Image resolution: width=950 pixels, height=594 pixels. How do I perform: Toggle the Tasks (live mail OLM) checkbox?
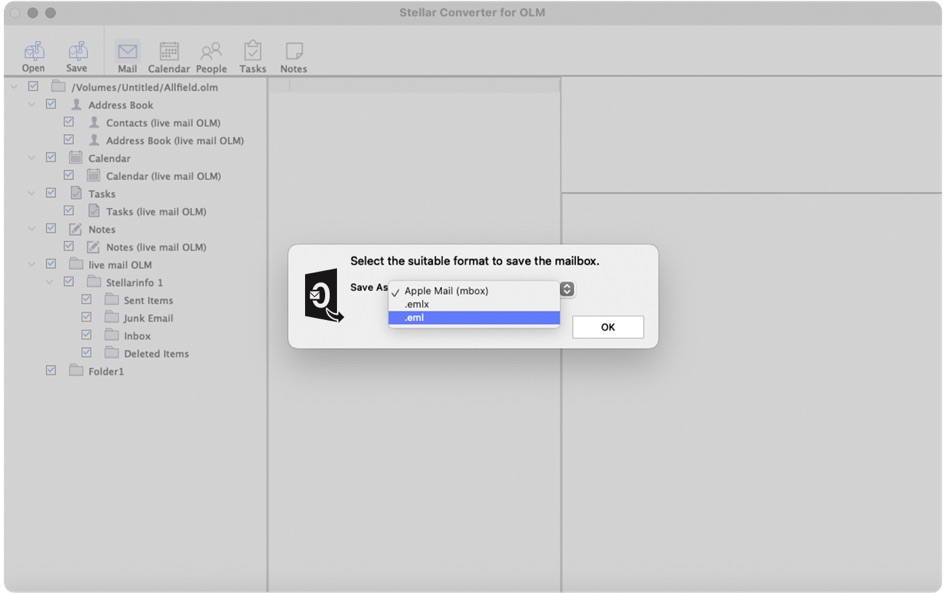point(68,210)
